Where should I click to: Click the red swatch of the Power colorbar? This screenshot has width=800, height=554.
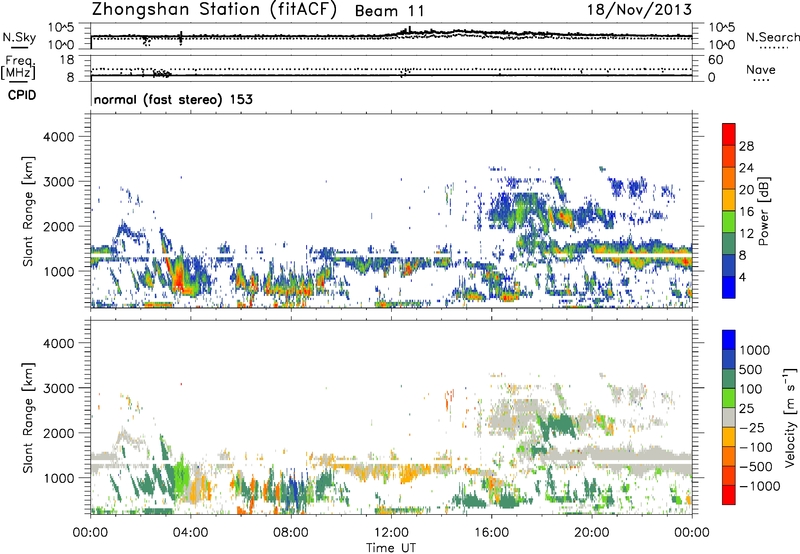(729, 134)
